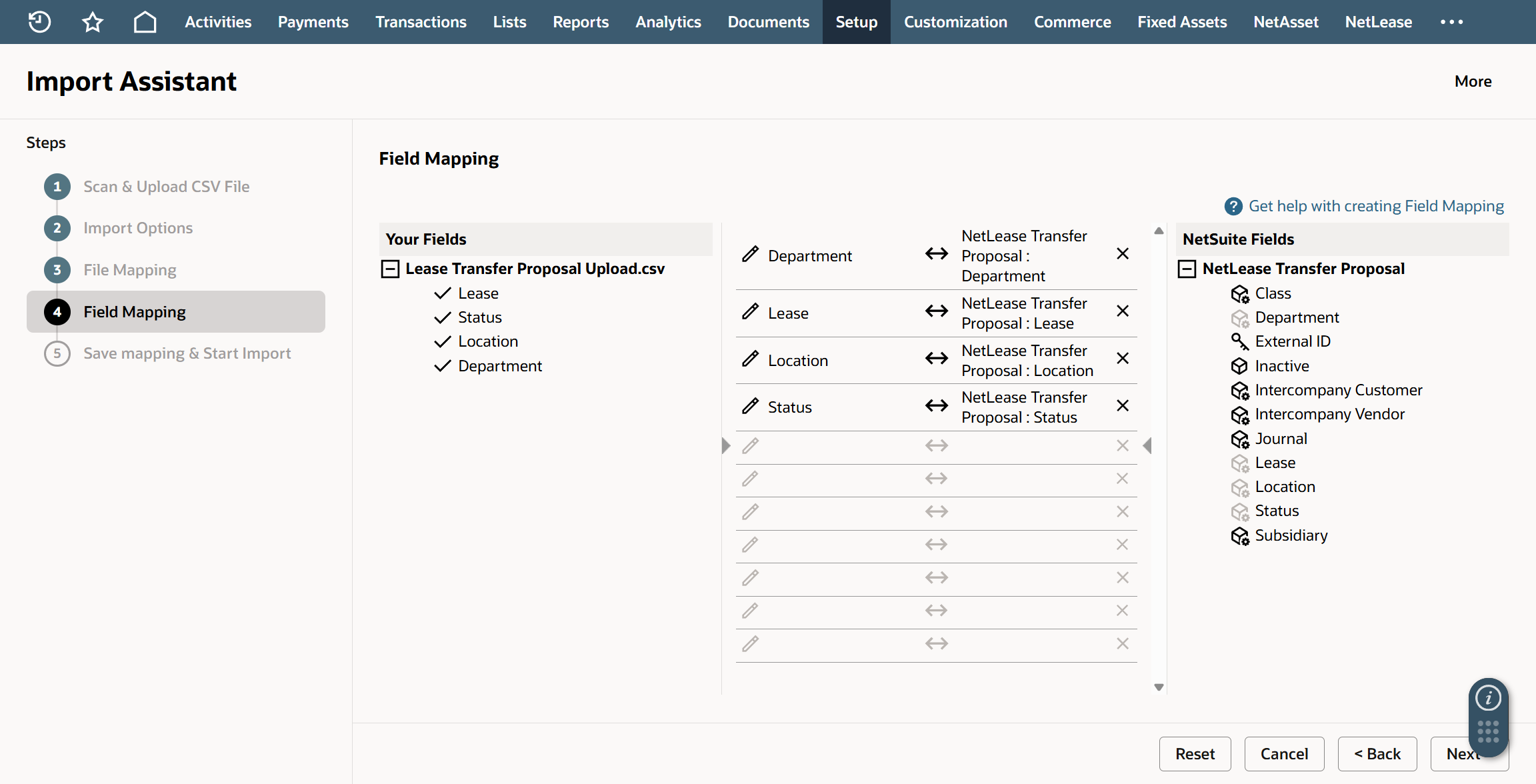Open the Fixed Assets menu
The width and height of the screenshot is (1536, 784).
coord(1181,22)
